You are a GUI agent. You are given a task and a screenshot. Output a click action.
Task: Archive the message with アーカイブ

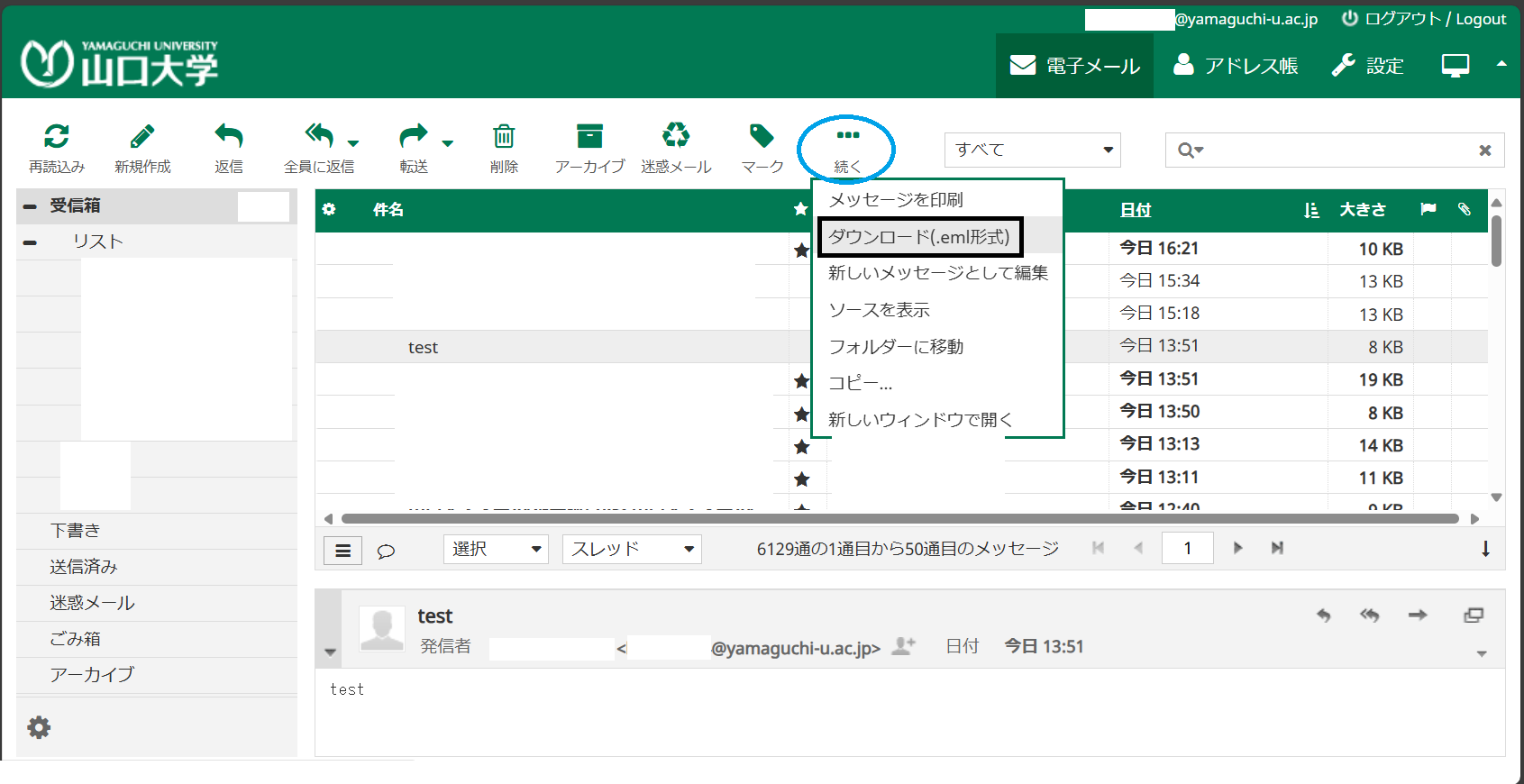pyautogui.click(x=590, y=148)
